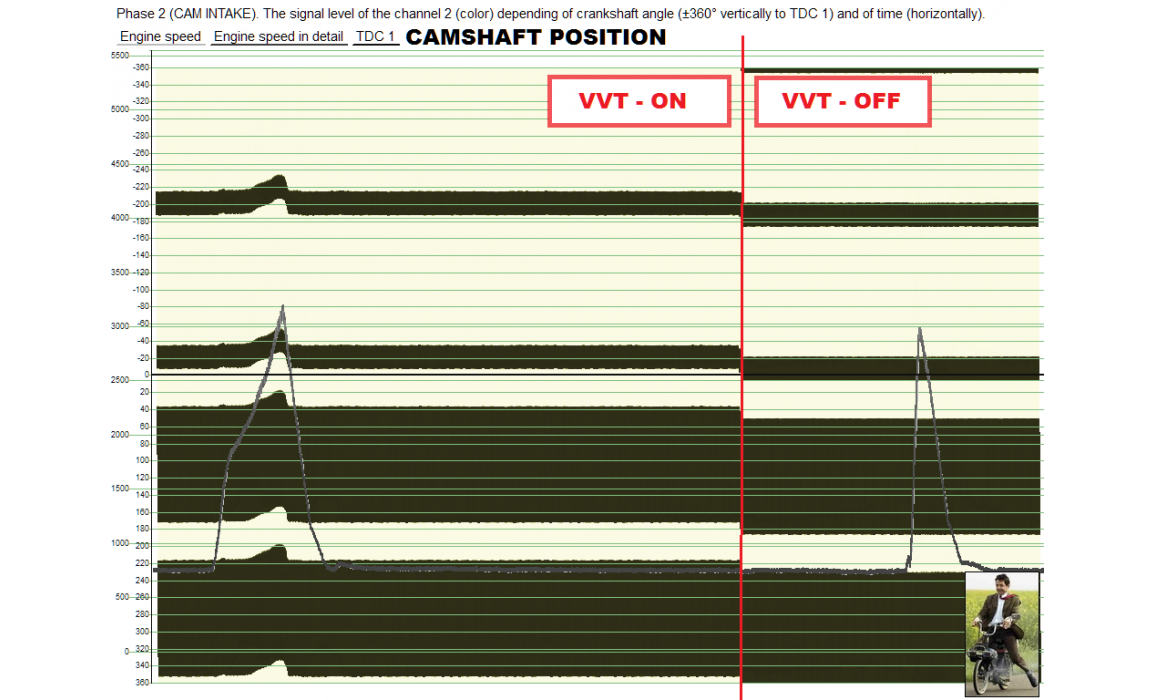Click the 1000 rpm axis label
Viewport: 1156px width, 700px height.
[x=120, y=543]
